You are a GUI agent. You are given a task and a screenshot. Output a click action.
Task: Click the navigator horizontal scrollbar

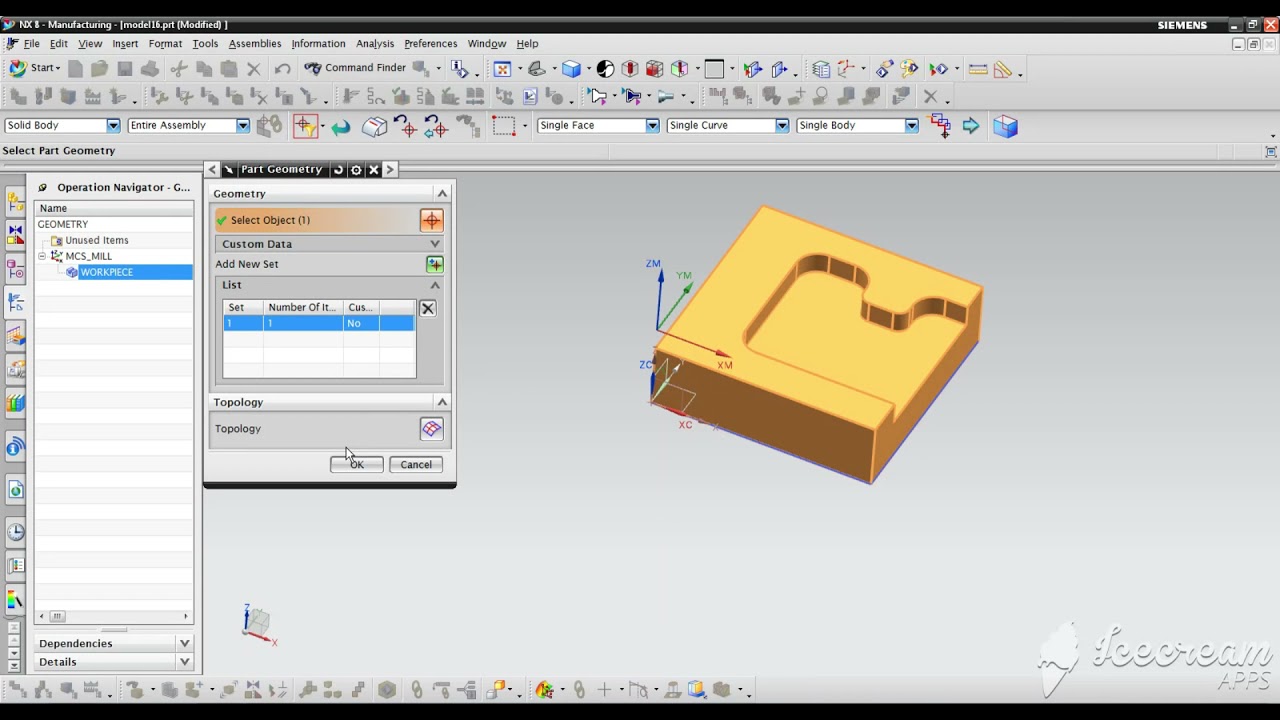114,616
